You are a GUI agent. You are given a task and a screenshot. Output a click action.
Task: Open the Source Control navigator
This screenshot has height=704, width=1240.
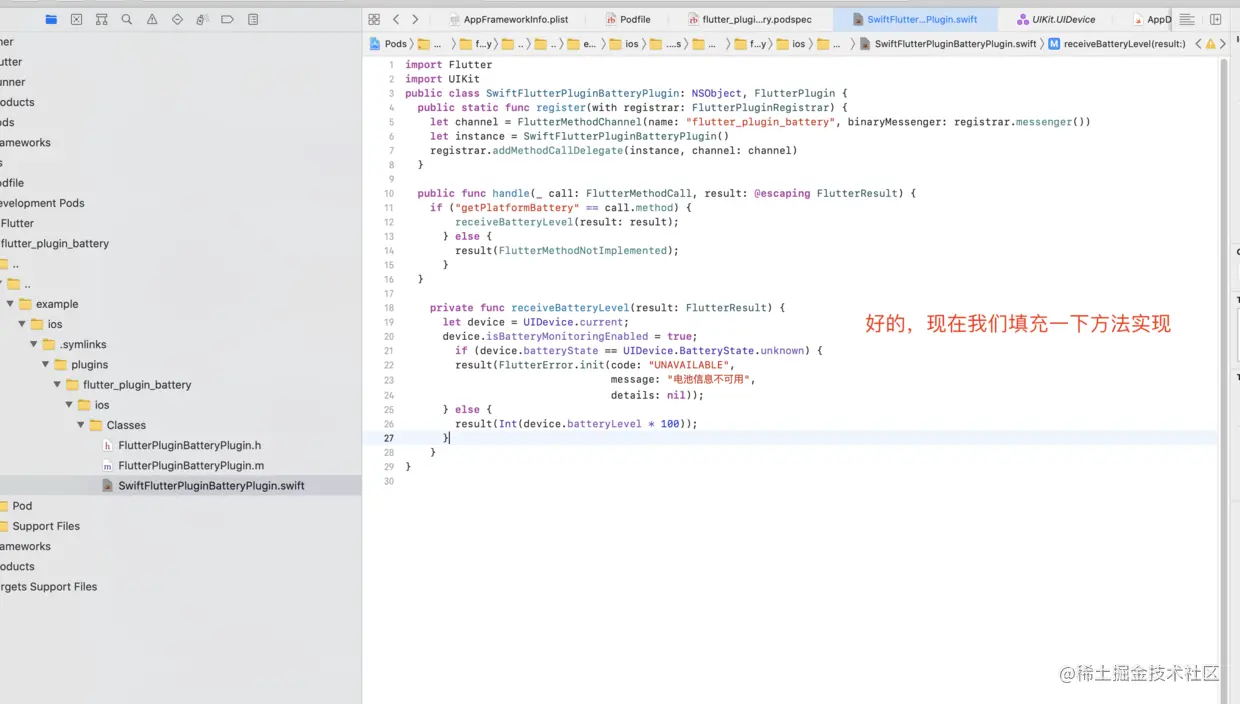[x=77, y=19]
